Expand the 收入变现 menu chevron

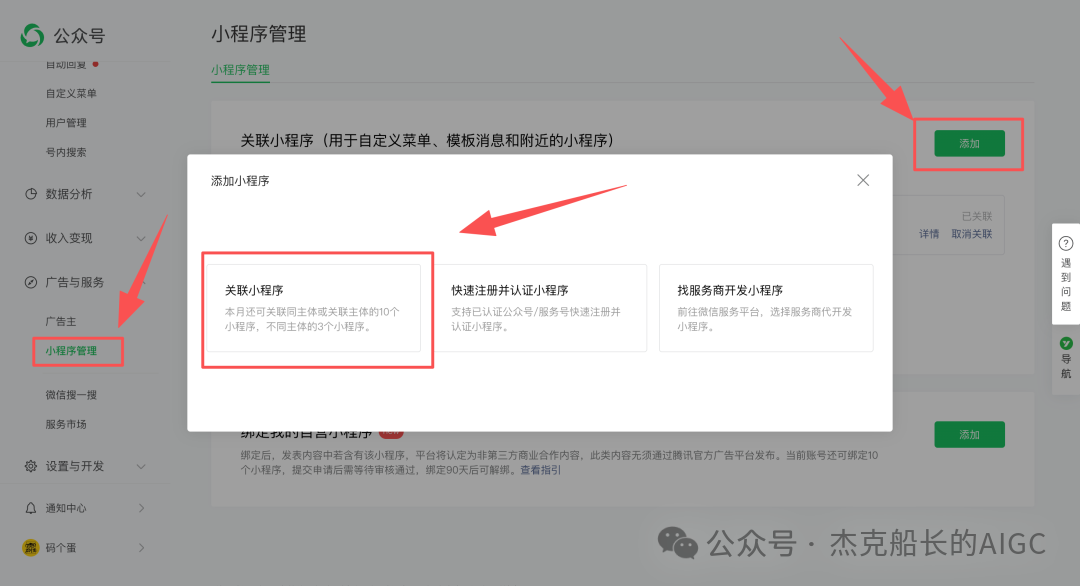141,239
